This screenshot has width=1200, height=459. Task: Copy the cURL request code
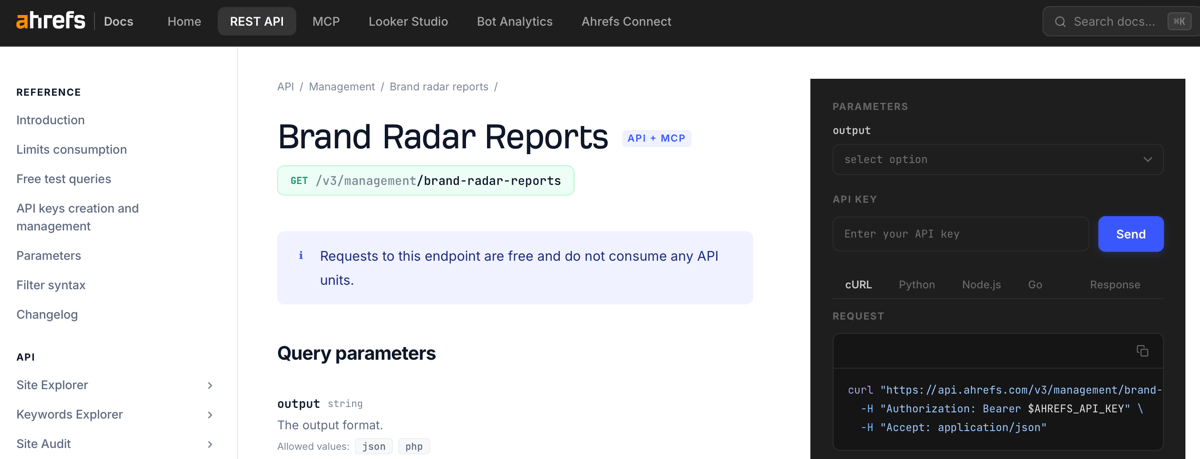pyautogui.click(x=1142, y=351)
